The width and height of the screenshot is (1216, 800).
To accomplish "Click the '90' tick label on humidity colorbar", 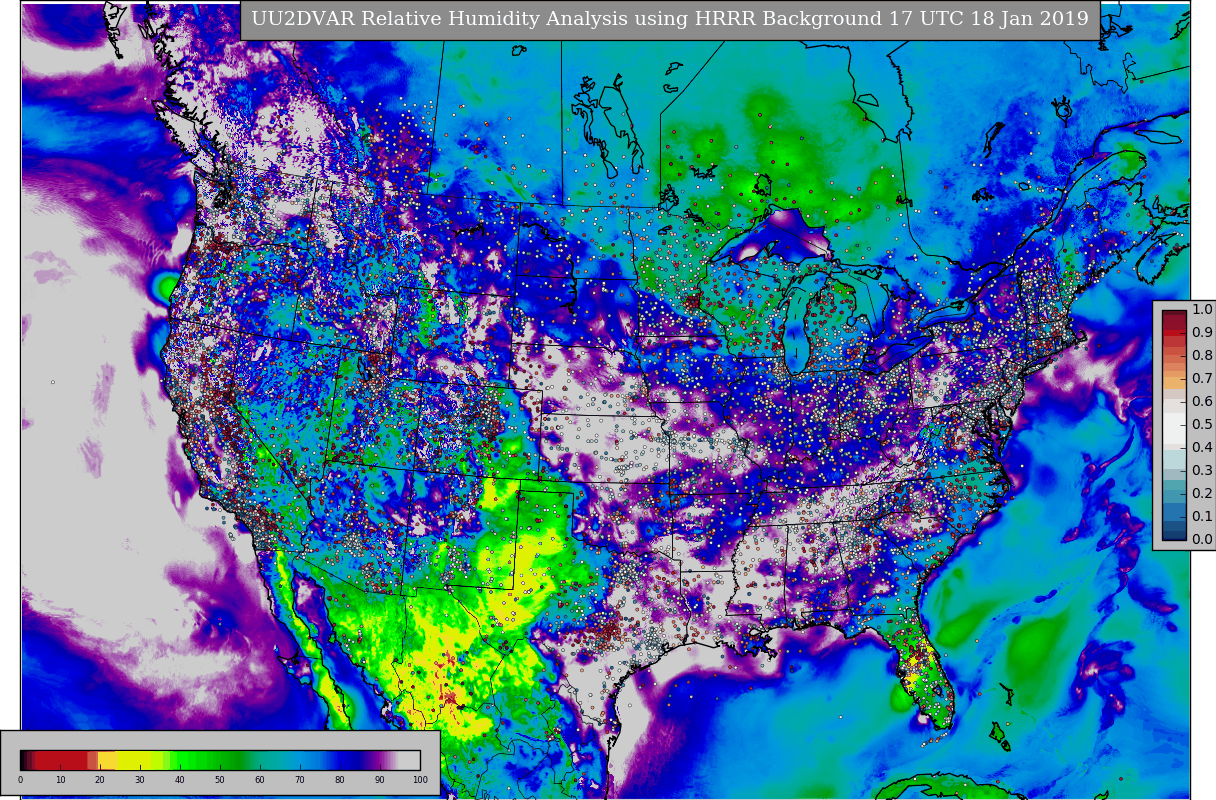I will tap(380, 780).
